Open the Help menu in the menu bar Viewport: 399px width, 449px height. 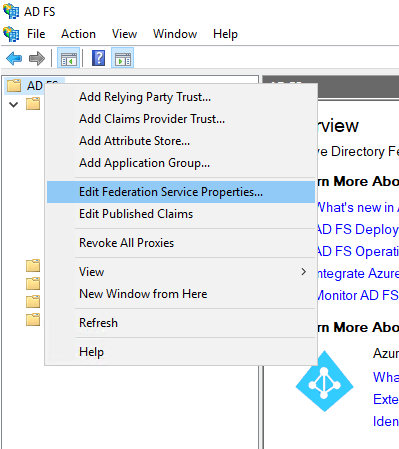click(x=225, y=34)
